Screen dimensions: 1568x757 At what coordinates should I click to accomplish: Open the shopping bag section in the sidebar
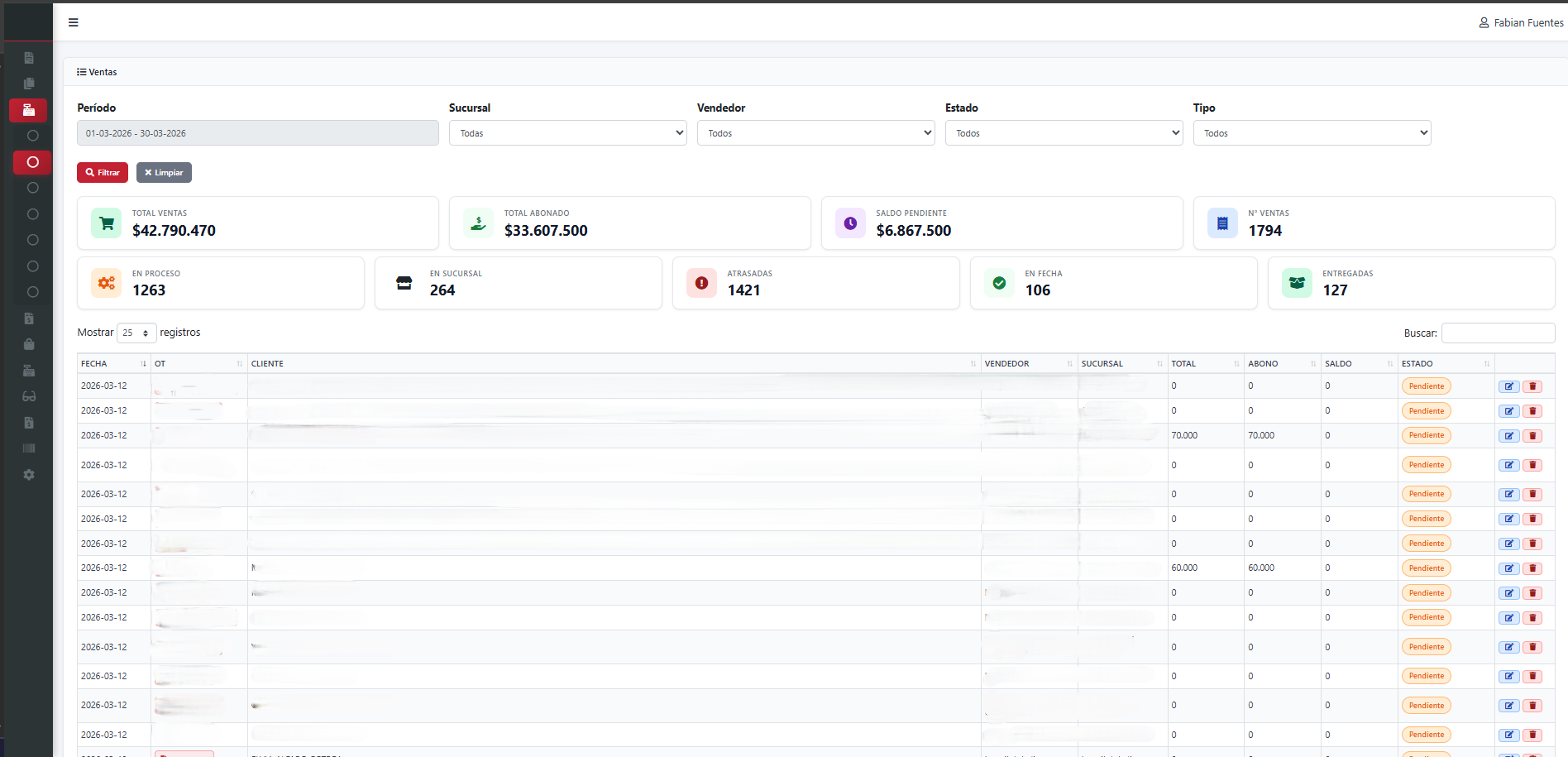[29, 344]
